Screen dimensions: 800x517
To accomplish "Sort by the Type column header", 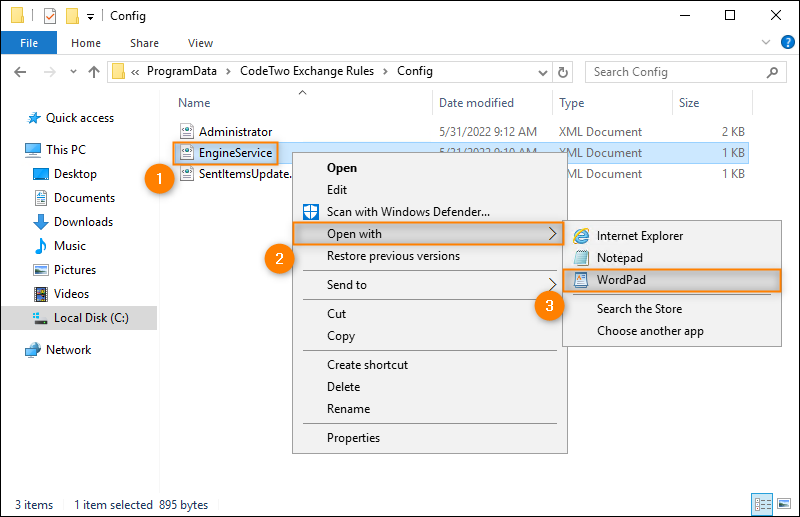I will click(x=571, y=103).
